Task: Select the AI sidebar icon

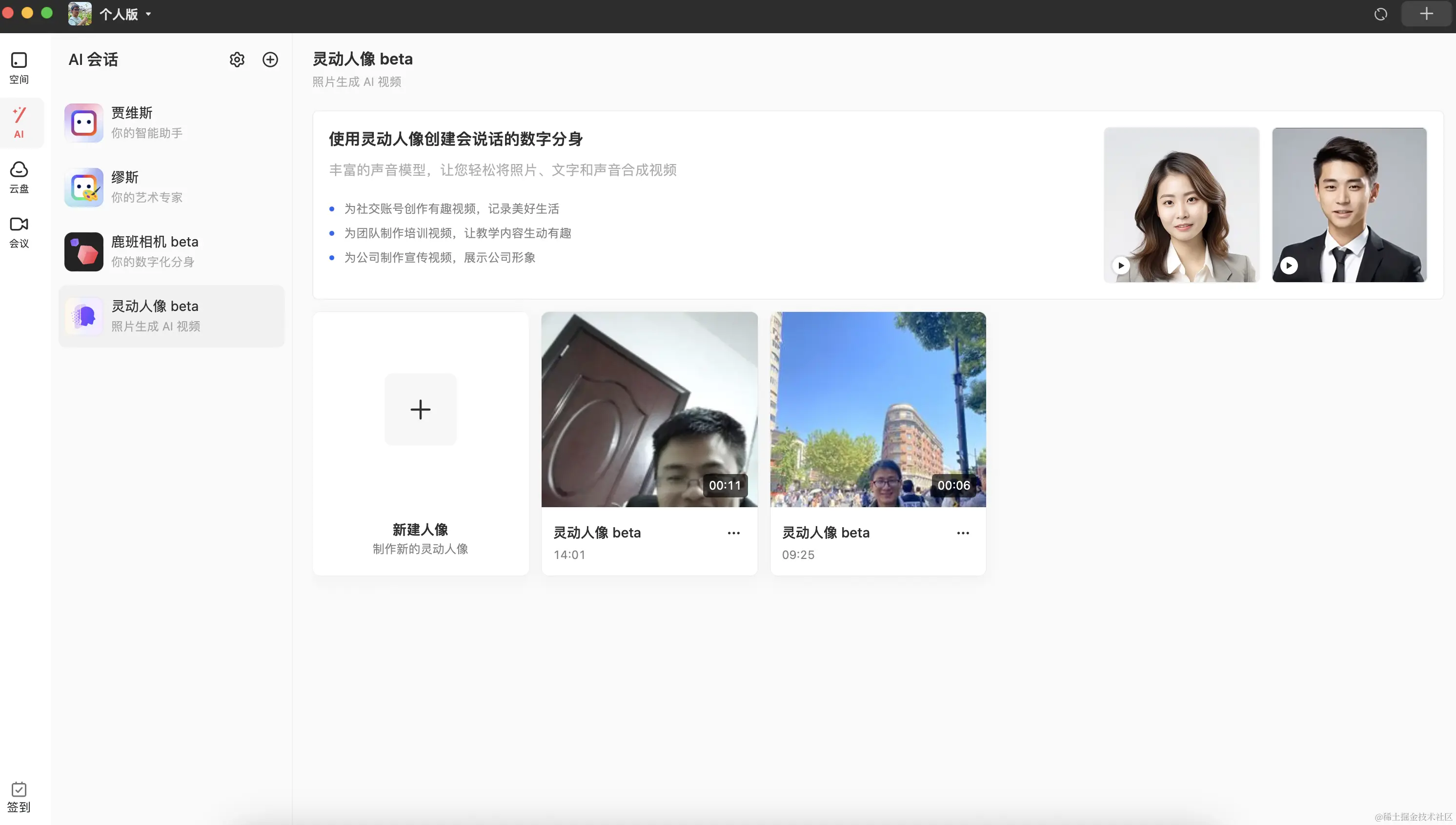Action: (19, 123)
